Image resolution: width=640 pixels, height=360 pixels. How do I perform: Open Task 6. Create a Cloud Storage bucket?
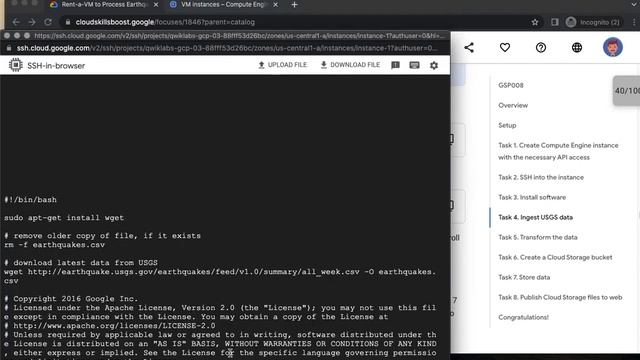pyautogui.click(x=555, y=257)
